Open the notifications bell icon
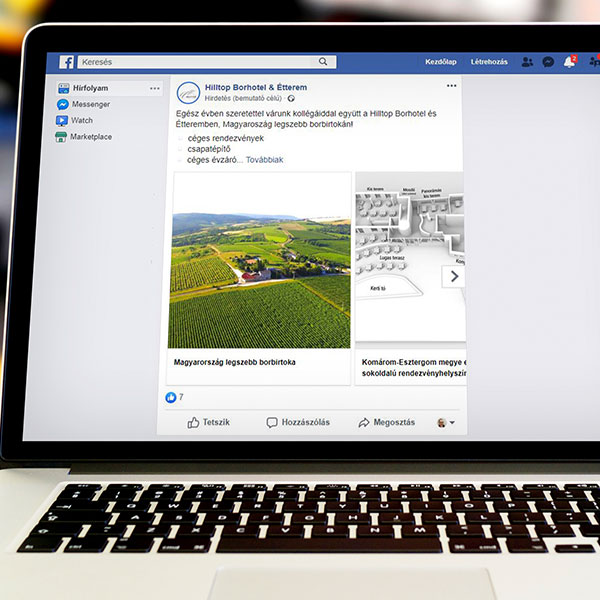 [x=569, y=62]
